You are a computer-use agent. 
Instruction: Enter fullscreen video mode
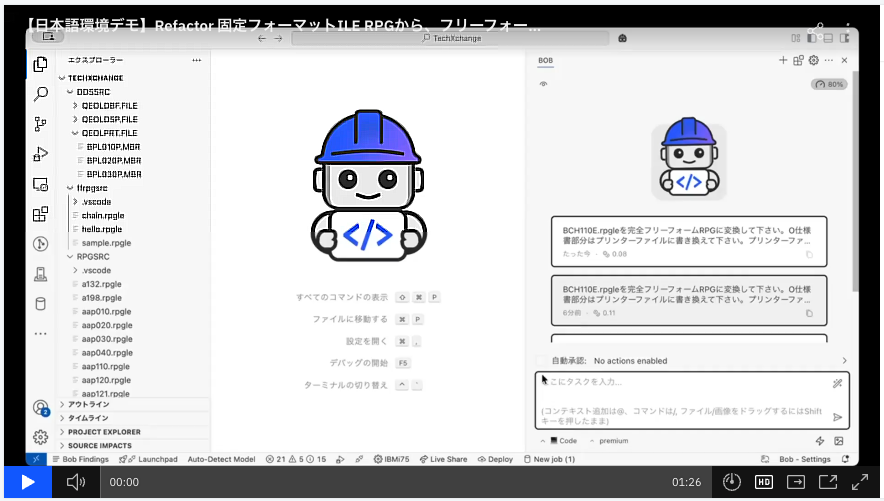coord(860,482)
